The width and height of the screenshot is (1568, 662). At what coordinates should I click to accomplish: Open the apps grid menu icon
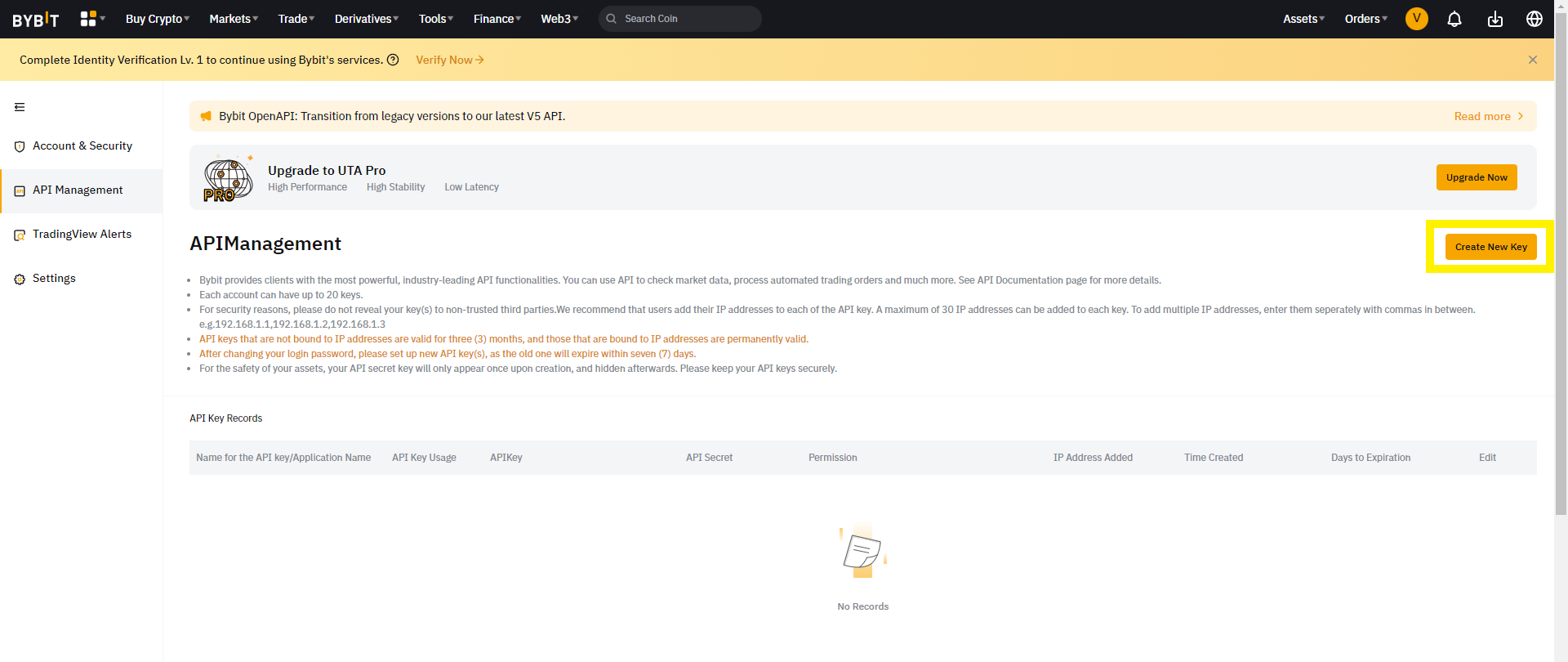(88, 19)
